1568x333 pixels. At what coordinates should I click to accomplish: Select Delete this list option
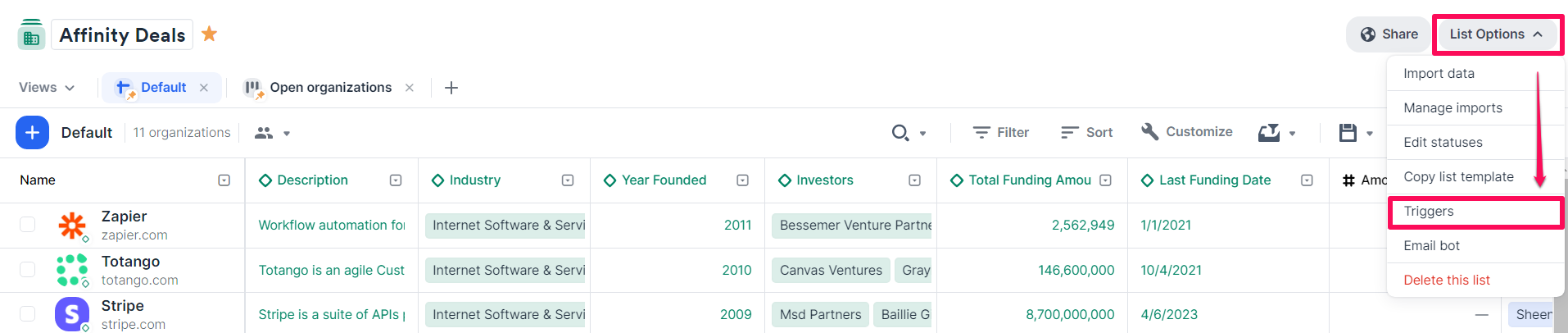point(1447,281)
